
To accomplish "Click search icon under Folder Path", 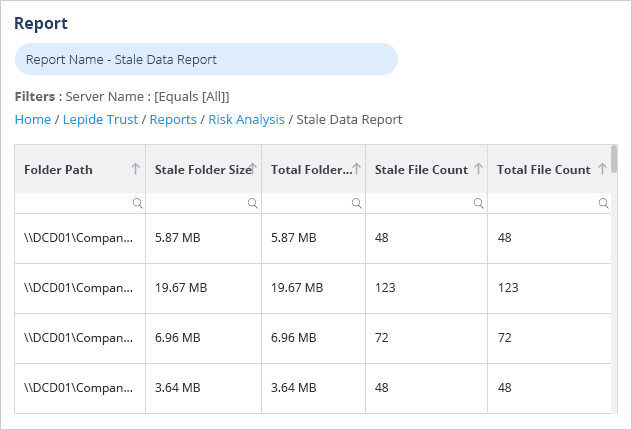I will (137, 203).
